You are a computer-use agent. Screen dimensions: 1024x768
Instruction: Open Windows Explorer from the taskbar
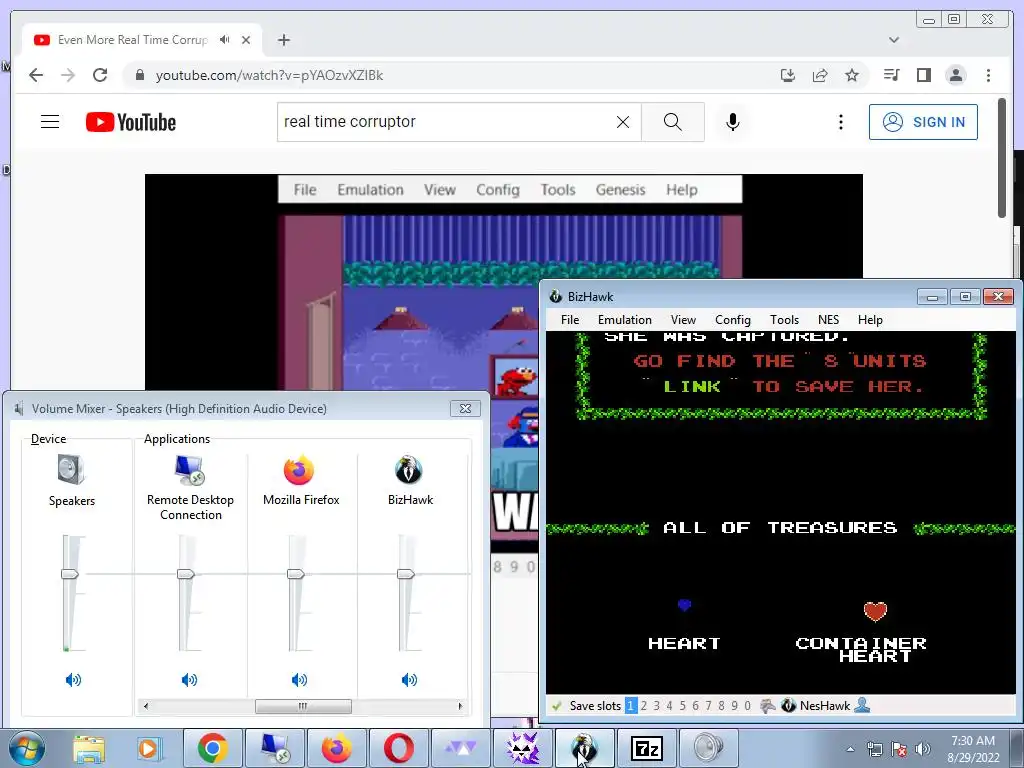(x=89, y=748)
